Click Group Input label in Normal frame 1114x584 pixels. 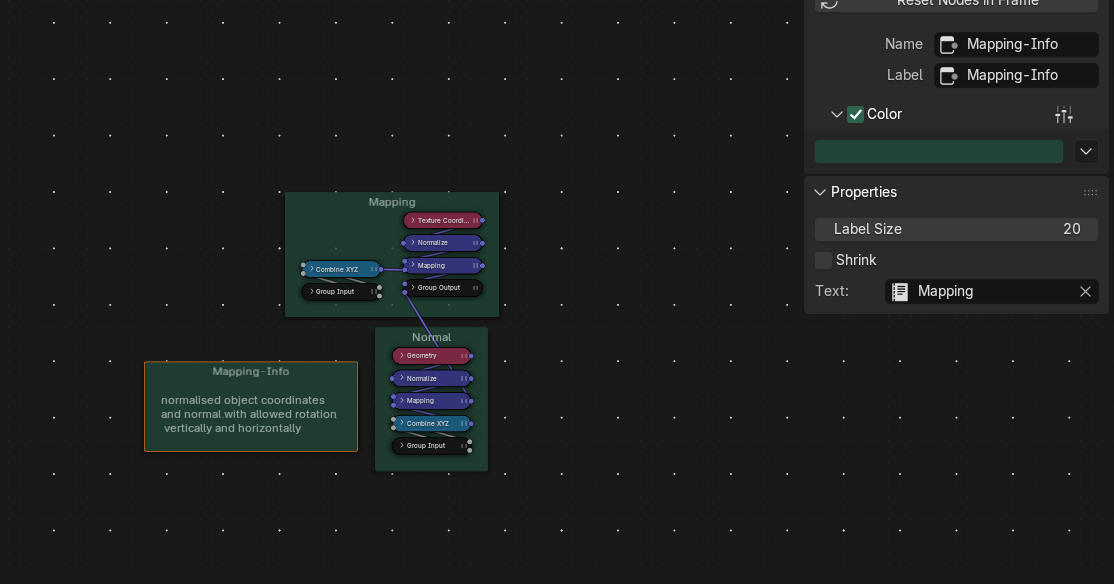[x=426, y=445]
